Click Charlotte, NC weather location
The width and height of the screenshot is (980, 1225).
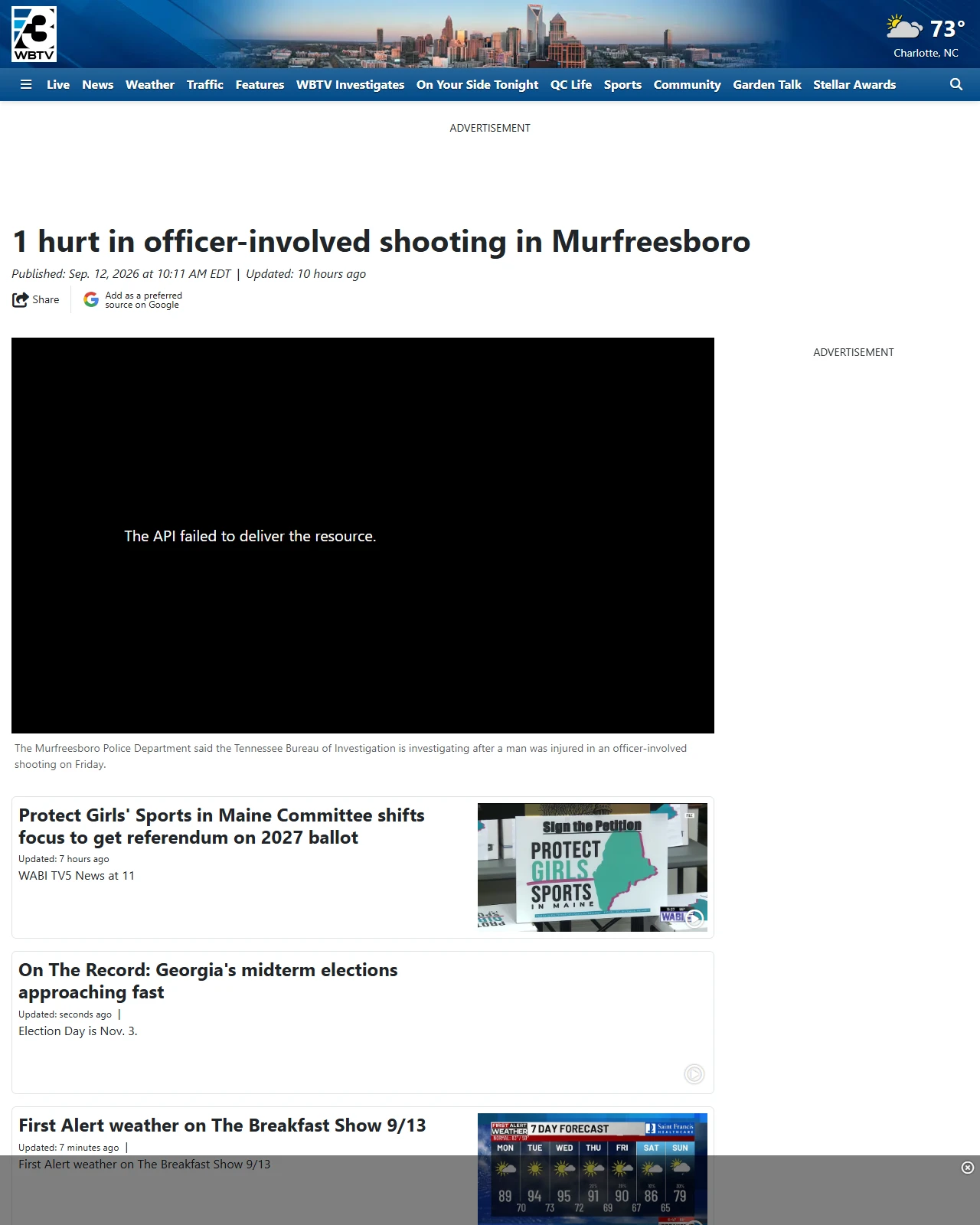coord(926,53)
